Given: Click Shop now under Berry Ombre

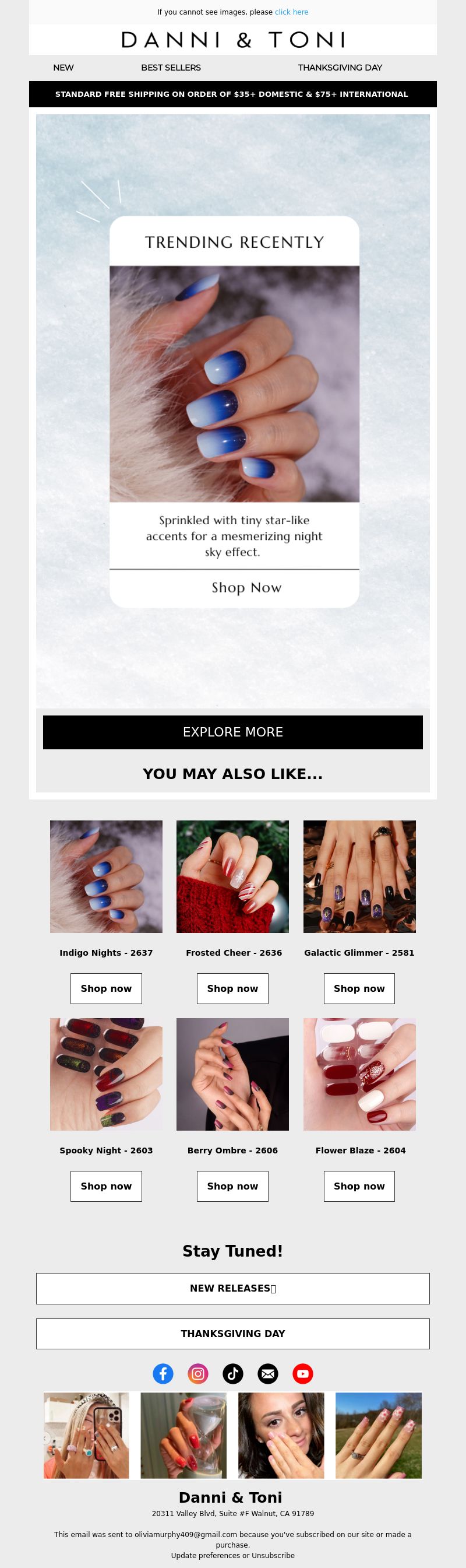Looking at the screenshot, I should point(232,1186).
